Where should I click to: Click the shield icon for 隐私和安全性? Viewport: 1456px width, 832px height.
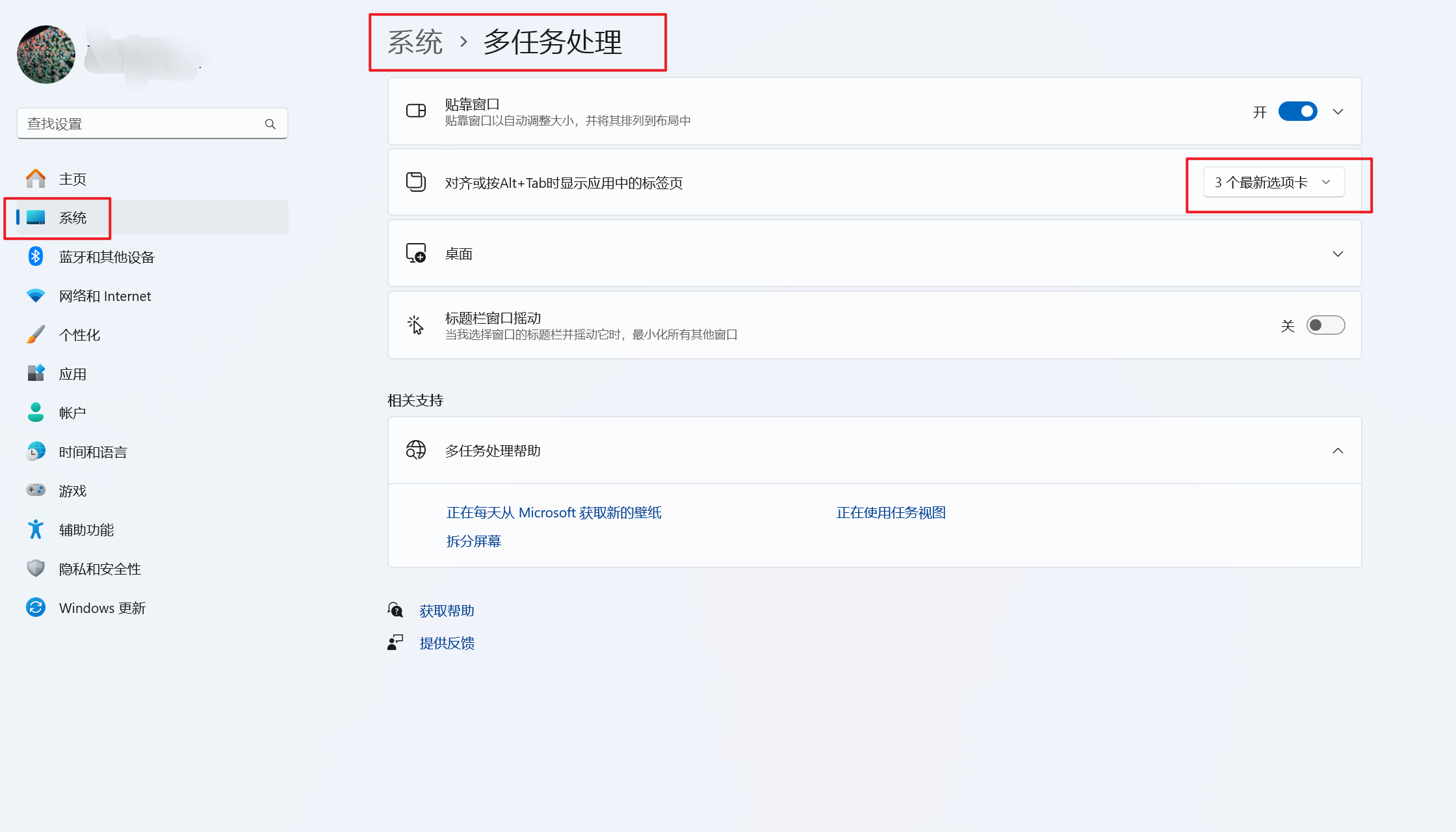tap(36, 569)
